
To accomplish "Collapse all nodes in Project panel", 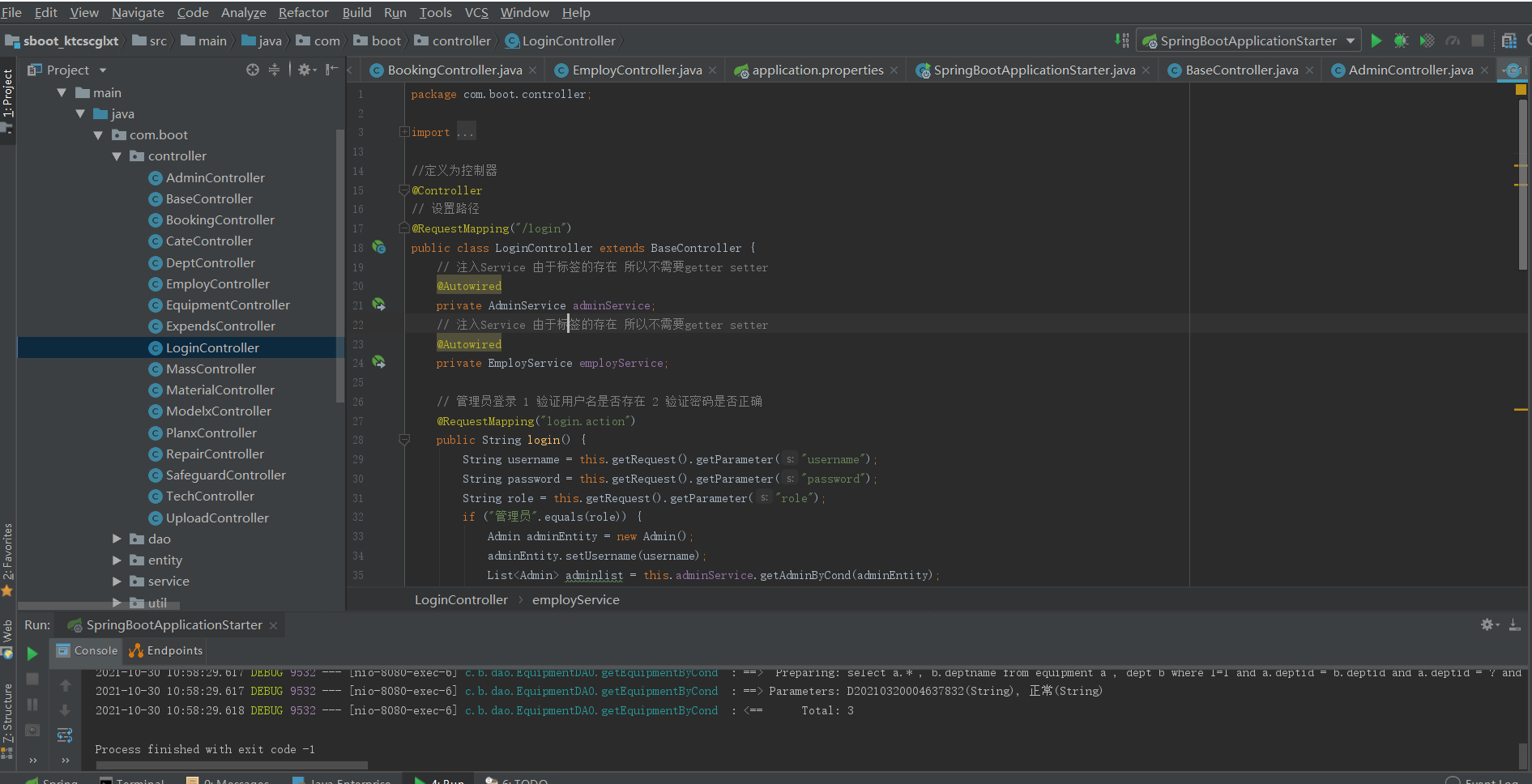I will [274, 70].
